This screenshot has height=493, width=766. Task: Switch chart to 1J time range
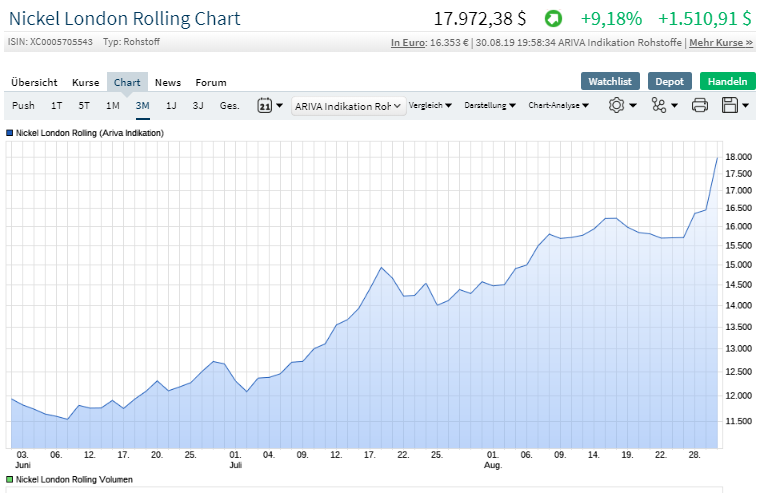(x=171, y=105)
